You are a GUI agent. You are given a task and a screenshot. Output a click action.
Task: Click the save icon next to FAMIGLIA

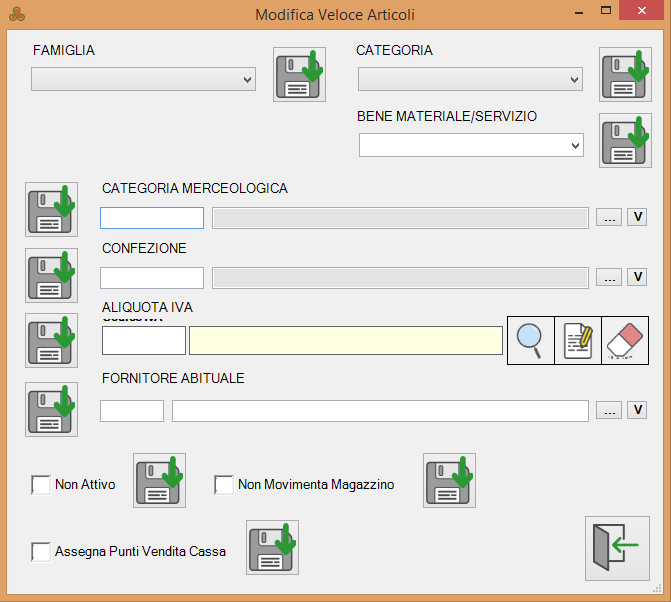[x=299, y=74]
